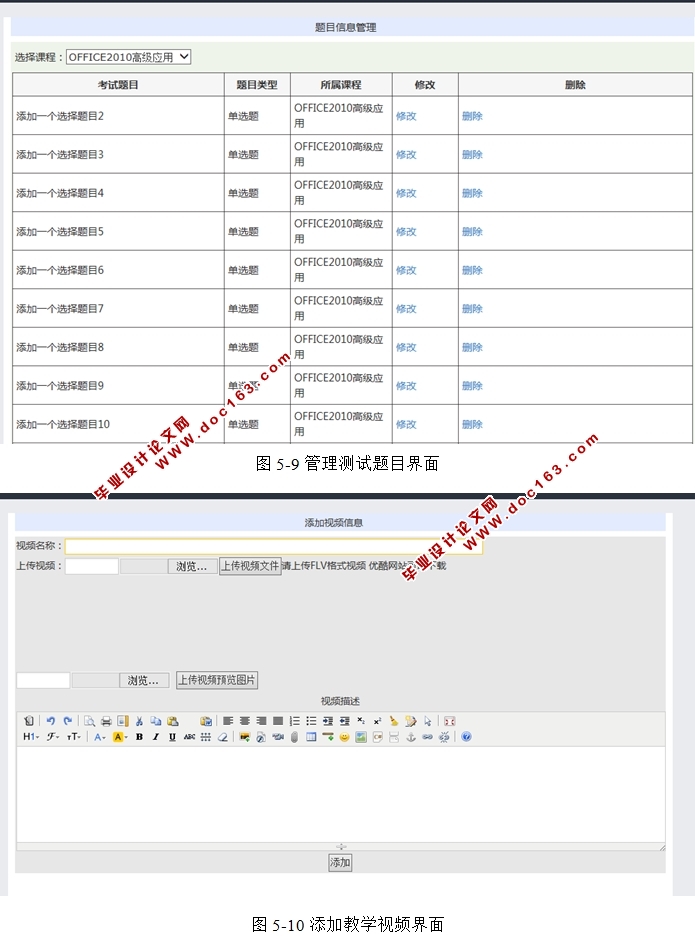Center align text in editor

pos(245,721)
